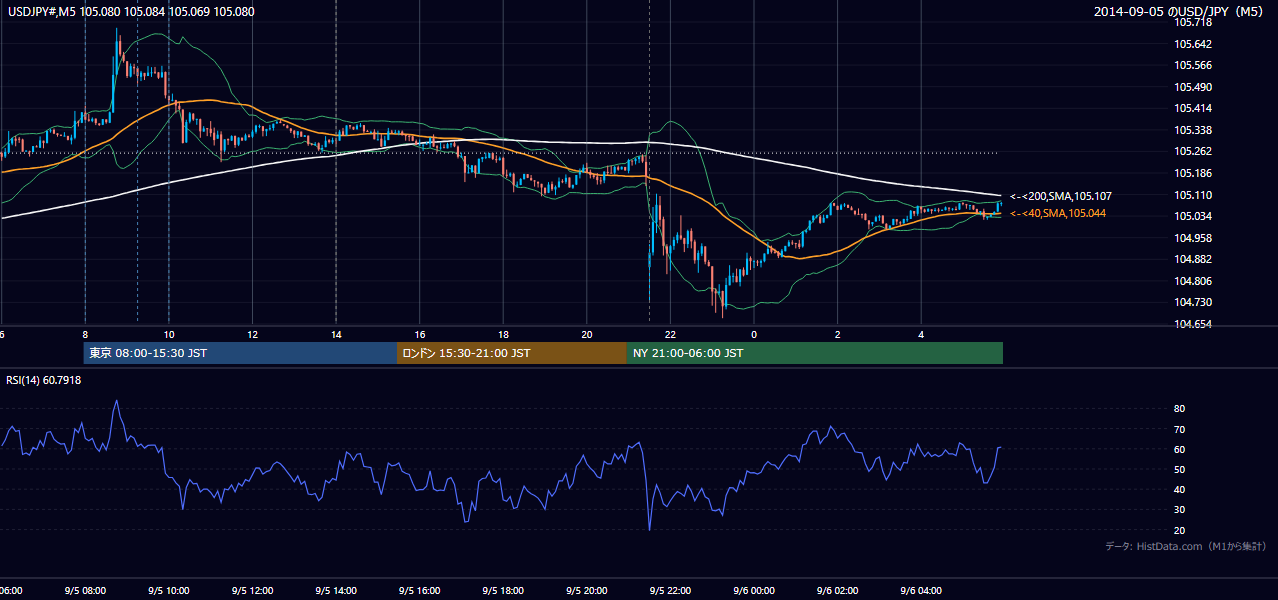
Task: Click the 9/5 12:00 time axis label
Action: (252, 591)
